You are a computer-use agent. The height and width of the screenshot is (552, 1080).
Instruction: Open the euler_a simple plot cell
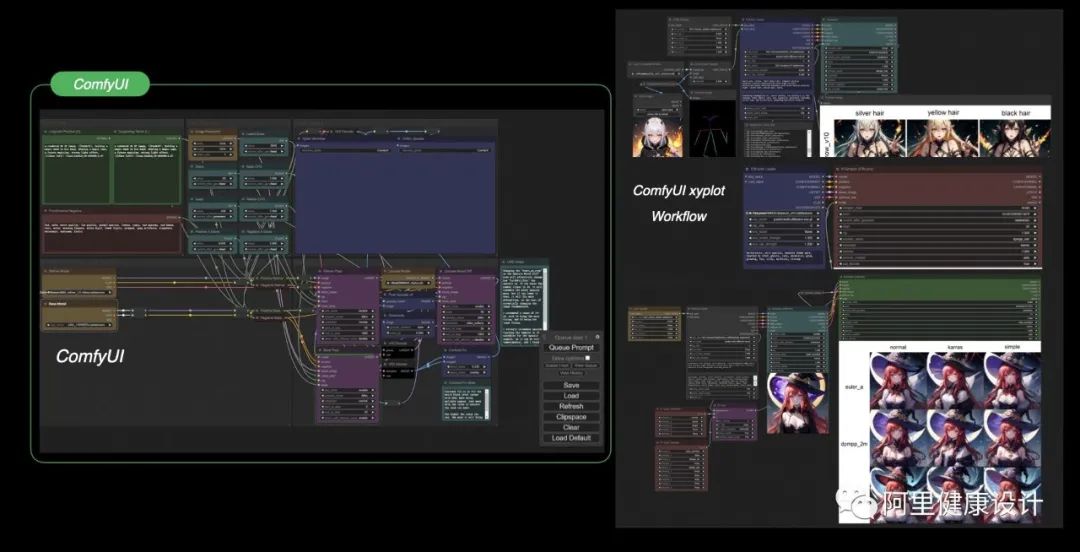1012,380
